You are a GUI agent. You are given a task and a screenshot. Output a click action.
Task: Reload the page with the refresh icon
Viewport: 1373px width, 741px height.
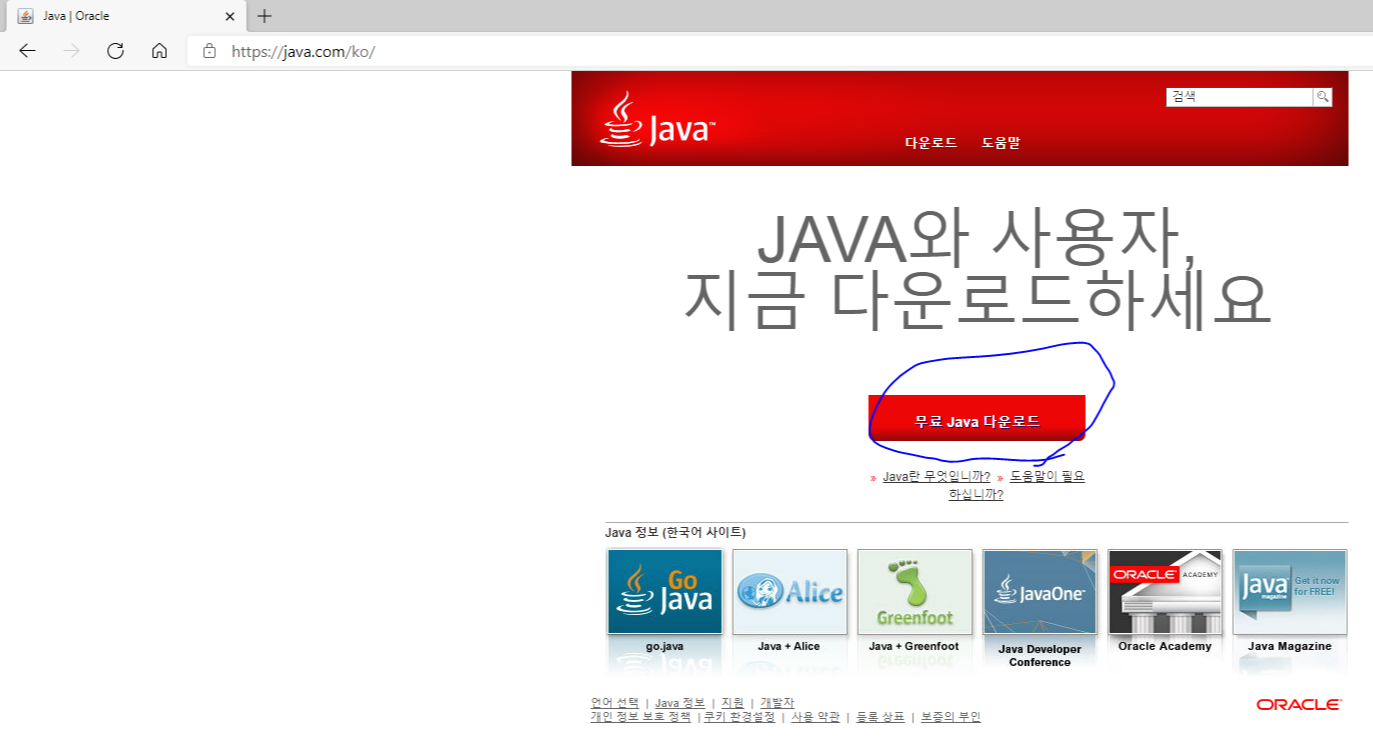115,51
